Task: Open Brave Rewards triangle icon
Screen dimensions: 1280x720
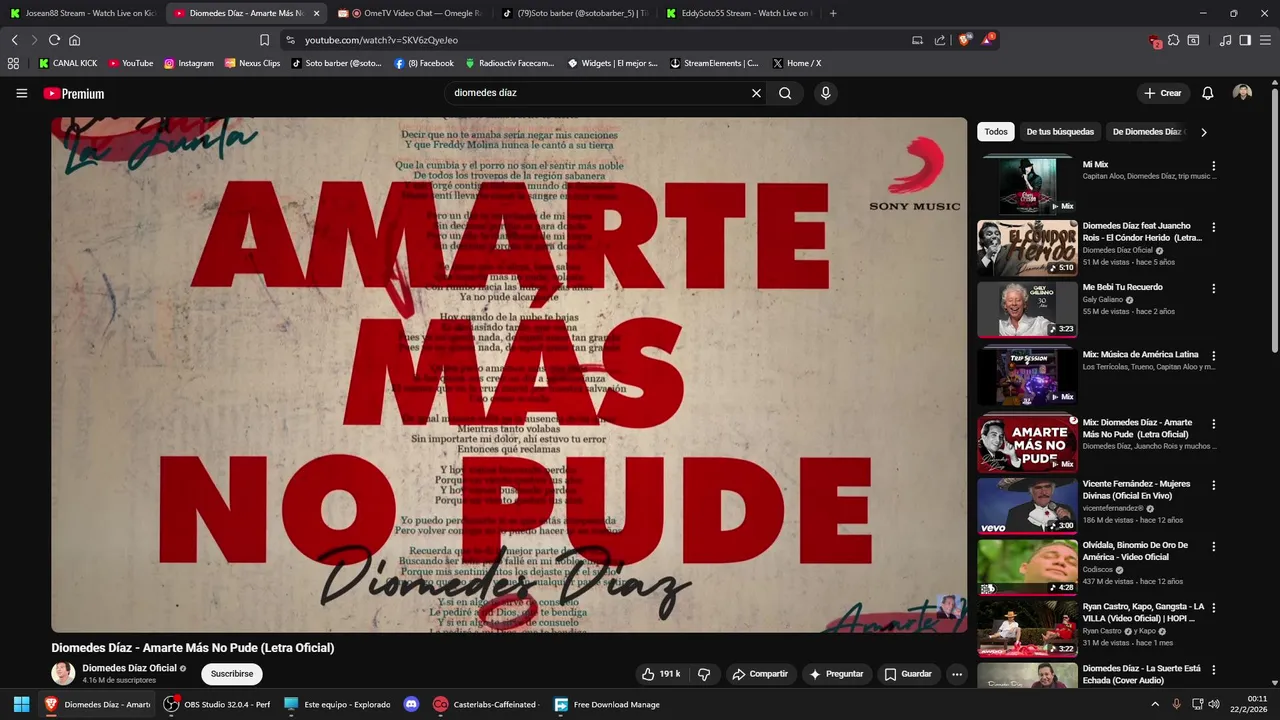Action: point(988,40)
